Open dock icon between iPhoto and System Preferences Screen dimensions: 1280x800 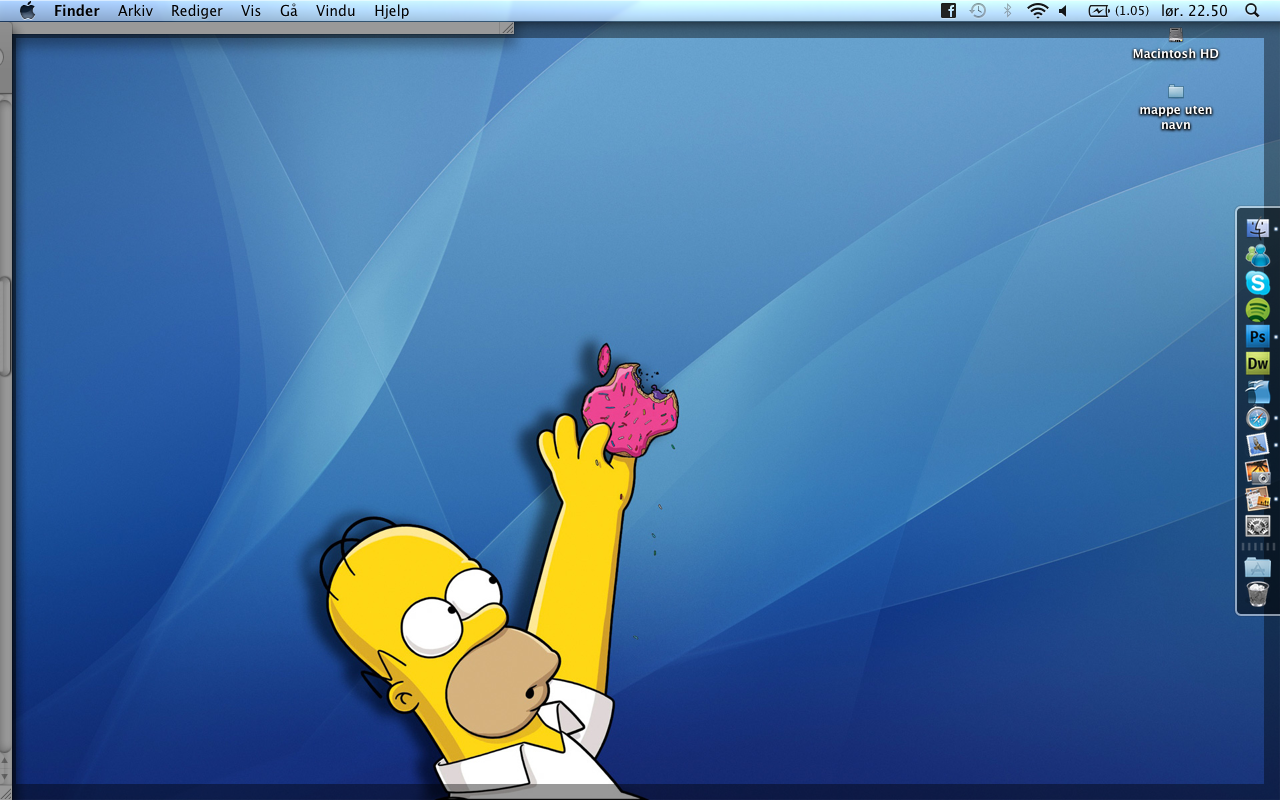(x=1257, y=499)
